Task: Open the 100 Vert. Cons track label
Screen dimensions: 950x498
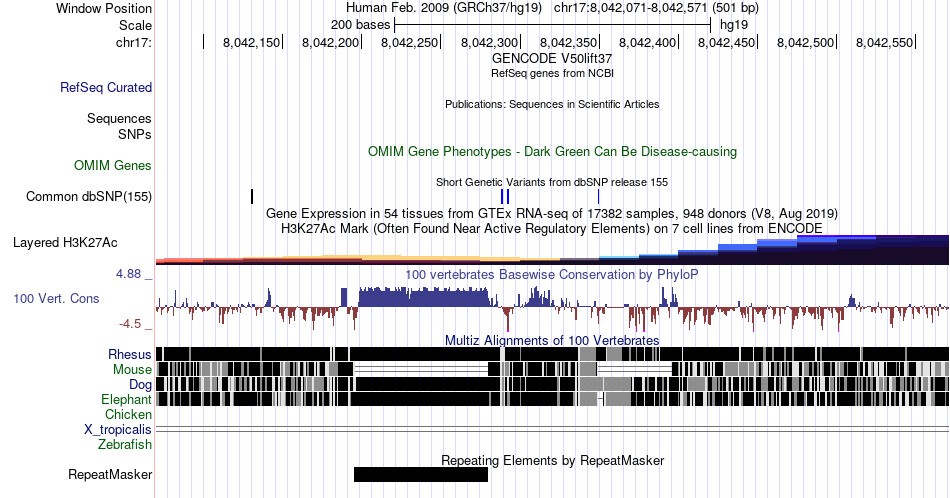Action: 56,298
